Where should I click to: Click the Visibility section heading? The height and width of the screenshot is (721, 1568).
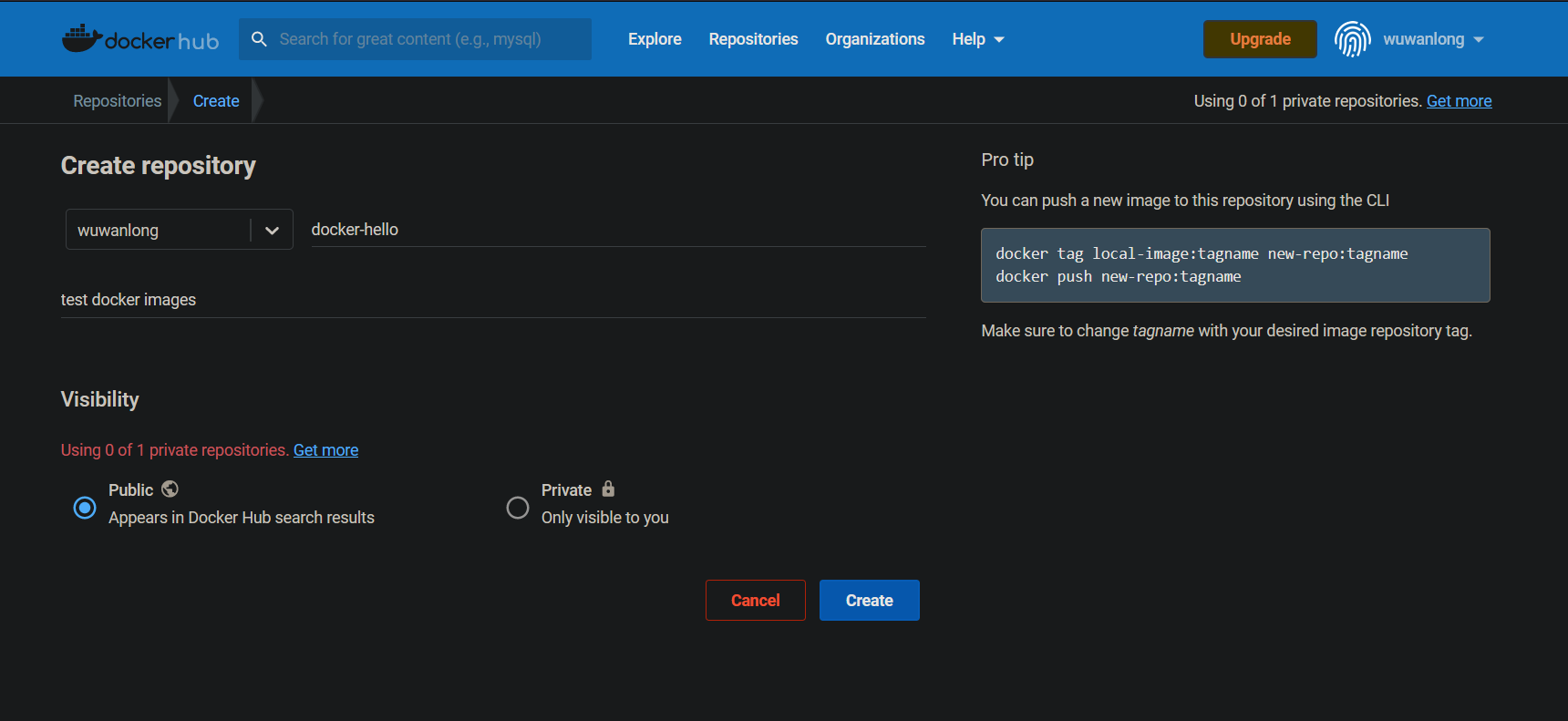[x=100, y=399]
